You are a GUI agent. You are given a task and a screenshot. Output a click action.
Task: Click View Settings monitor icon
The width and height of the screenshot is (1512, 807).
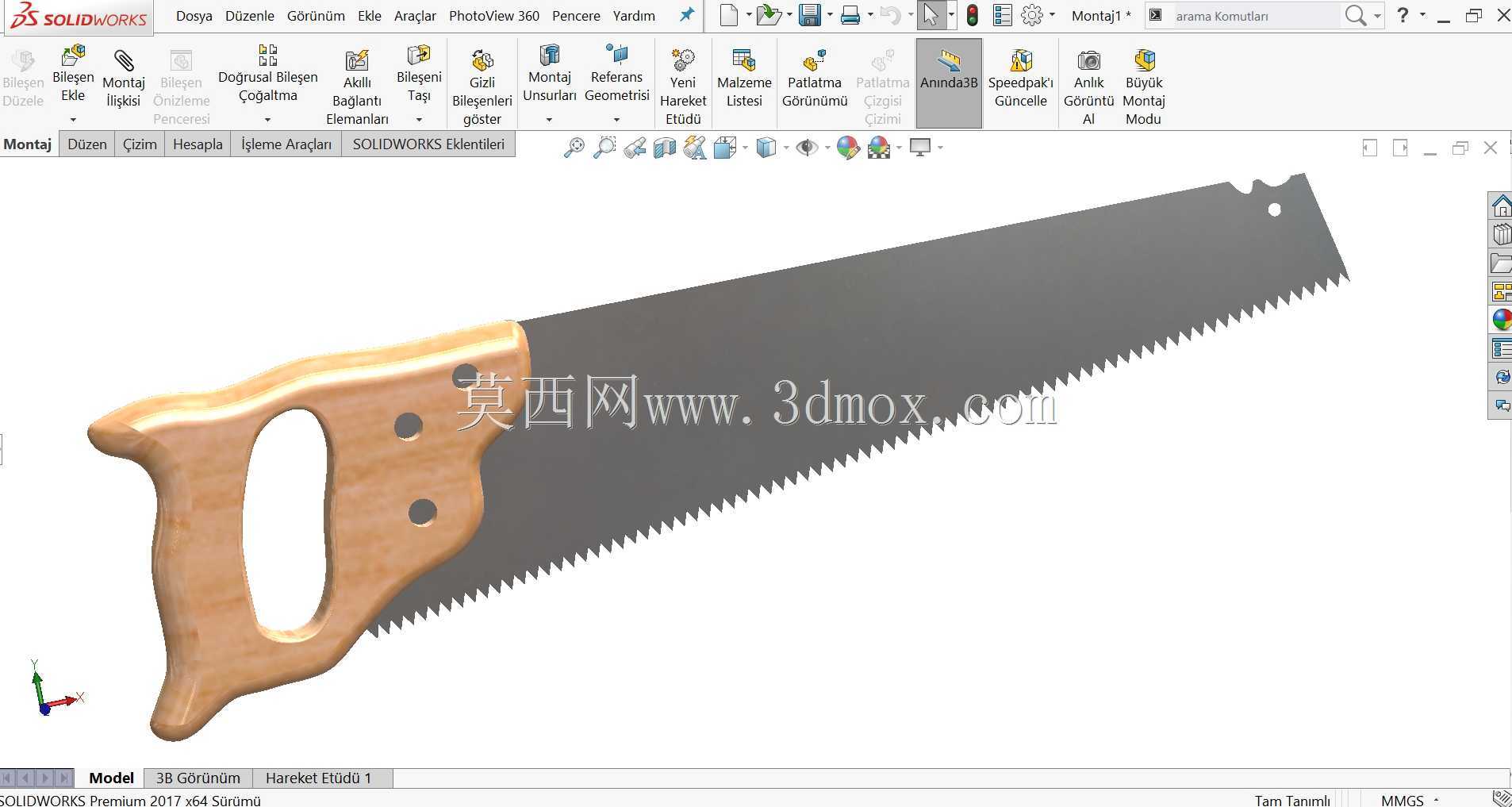920,148
